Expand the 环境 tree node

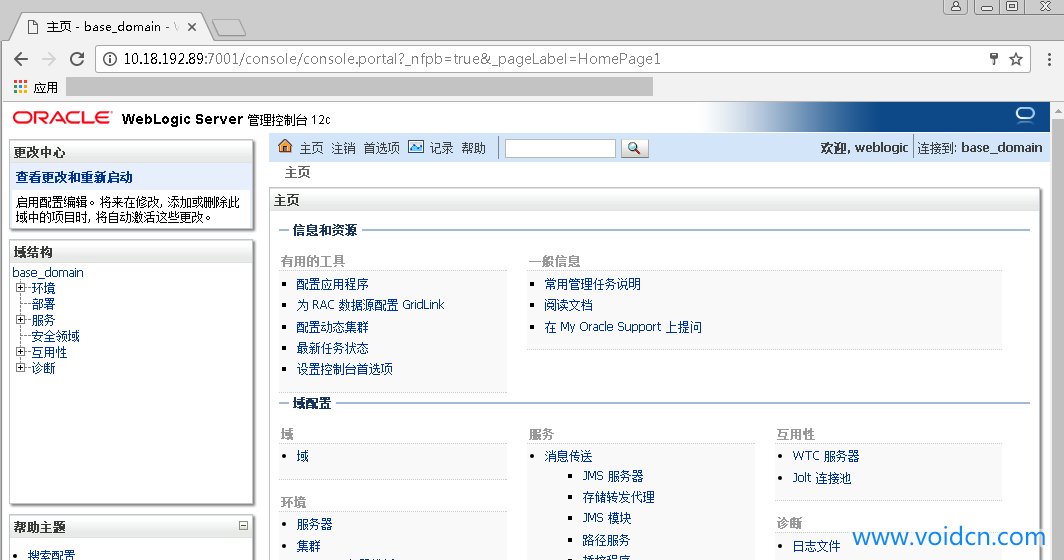(x=20, y=288)
